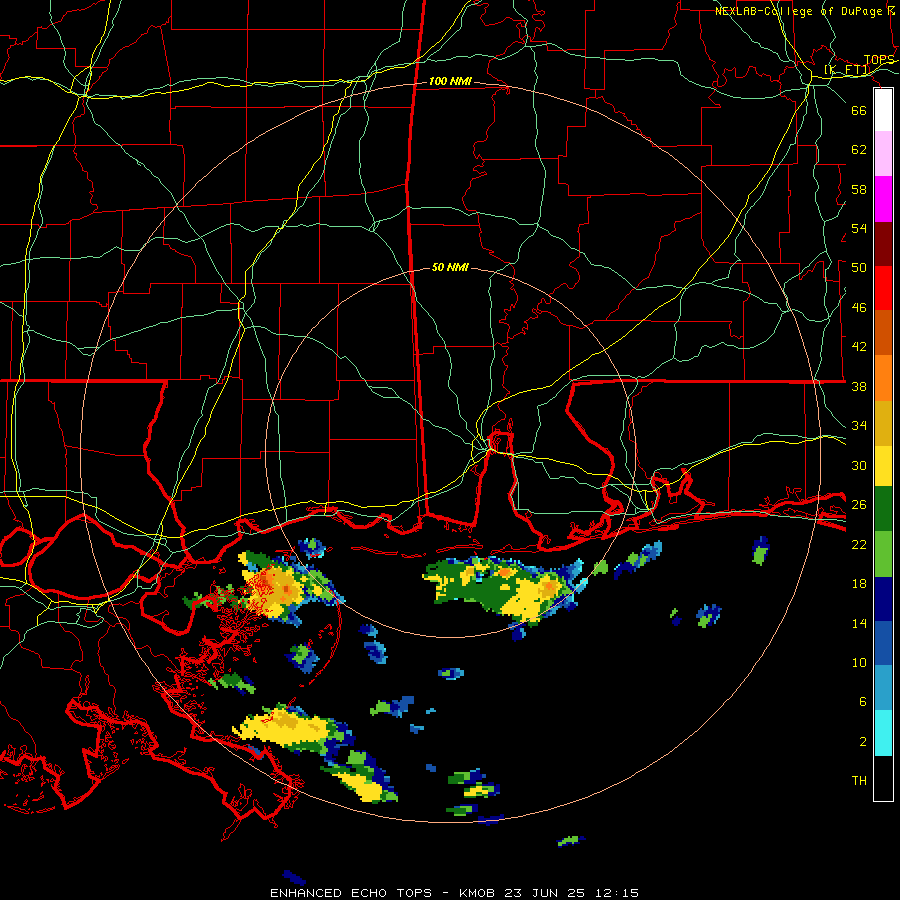
Task: Click the sky blue legend swatch
Action: 883,688
